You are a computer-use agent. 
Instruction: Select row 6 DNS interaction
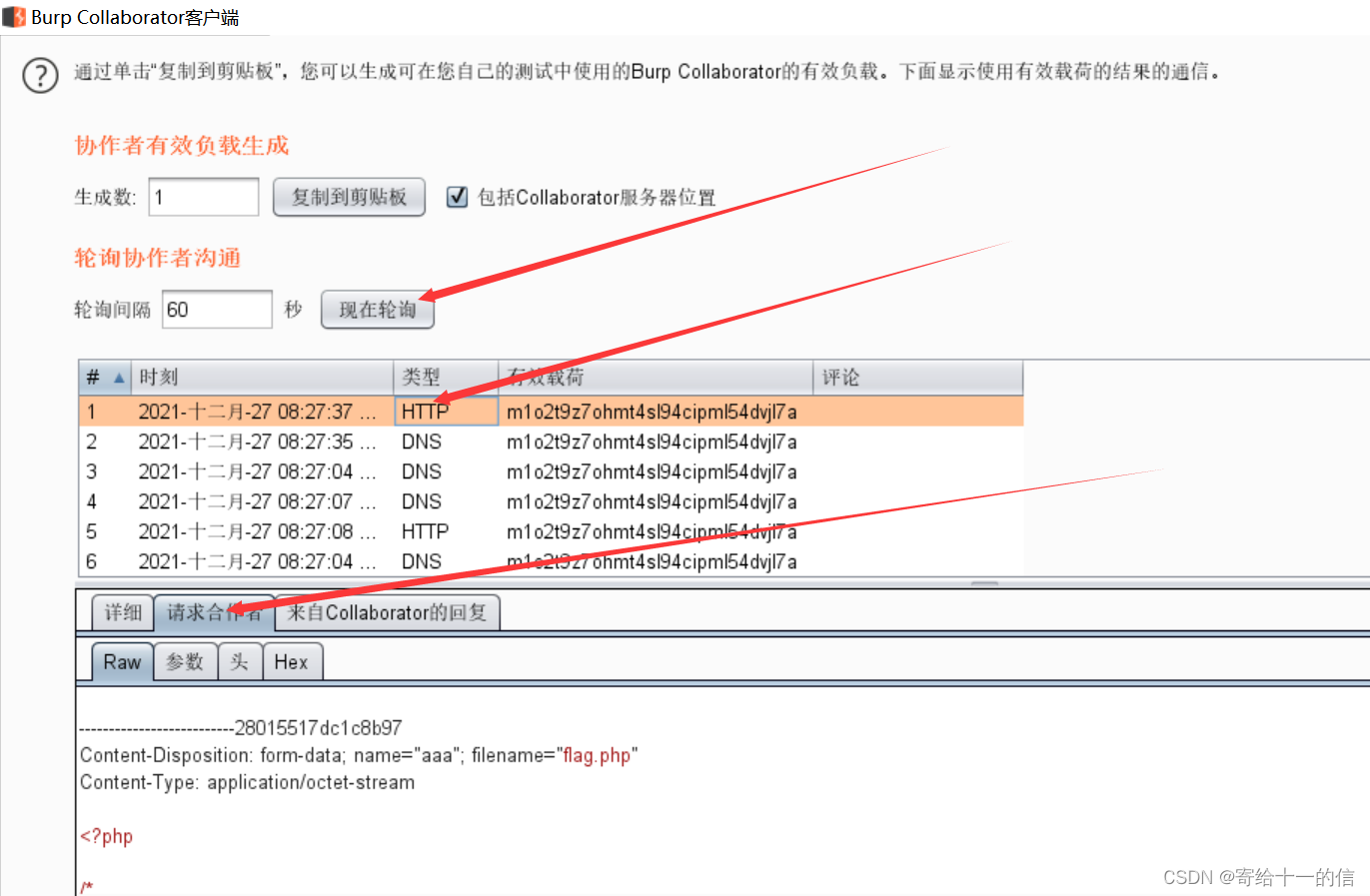click(x=551, y=561)
